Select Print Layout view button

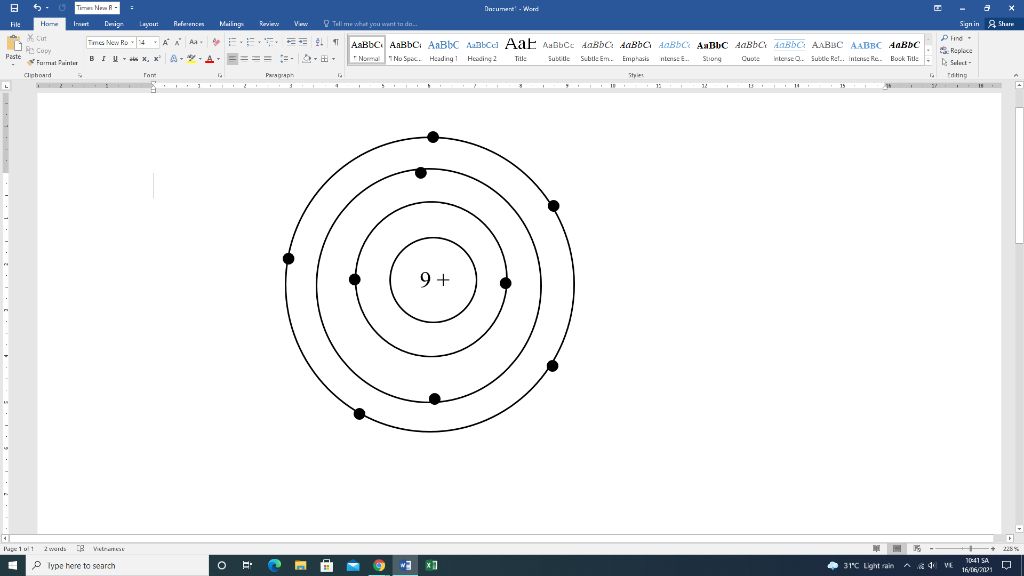pos(897,549)
